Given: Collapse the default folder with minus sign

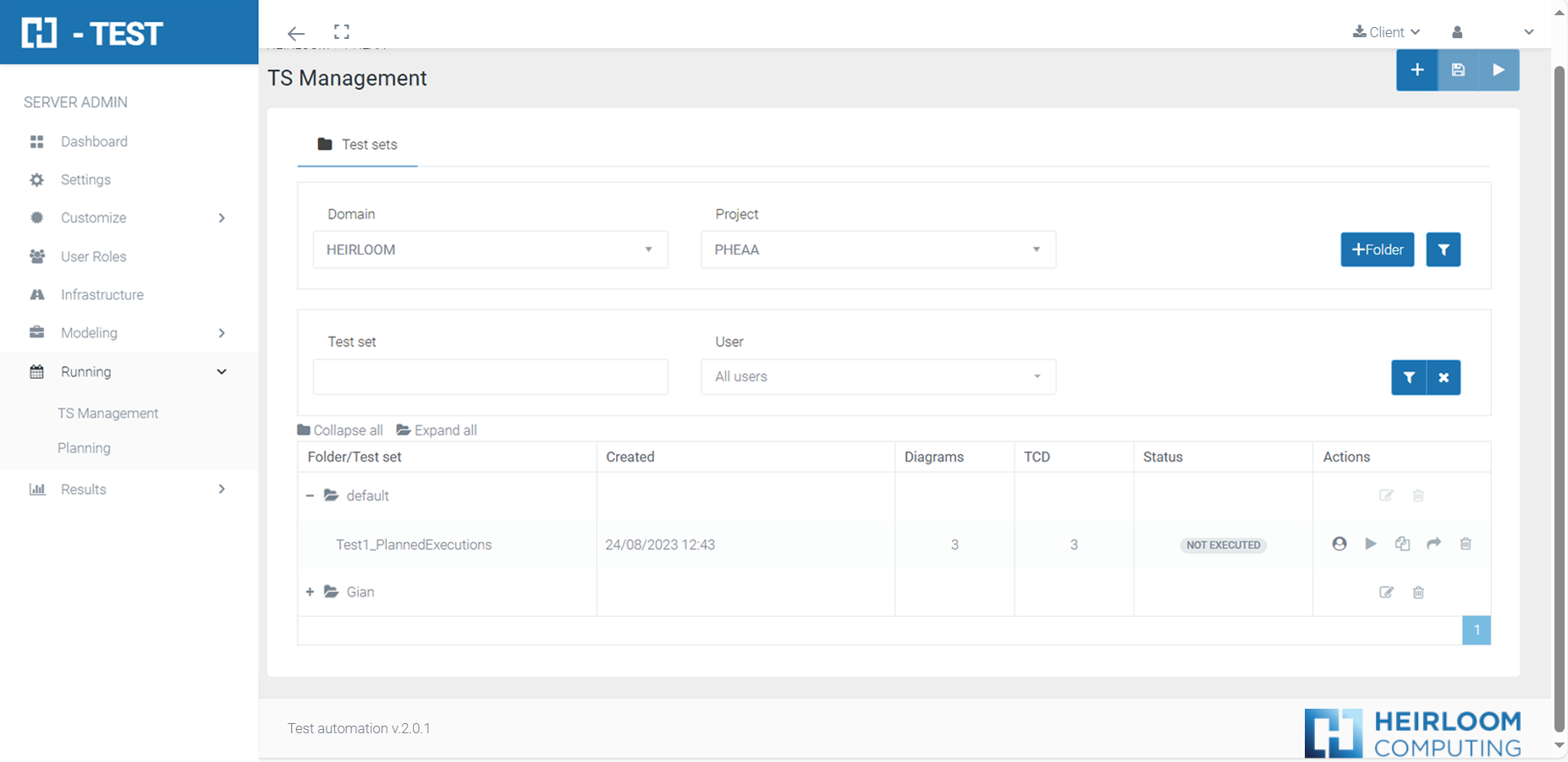Looking at the screenshot, I should 310,496.
